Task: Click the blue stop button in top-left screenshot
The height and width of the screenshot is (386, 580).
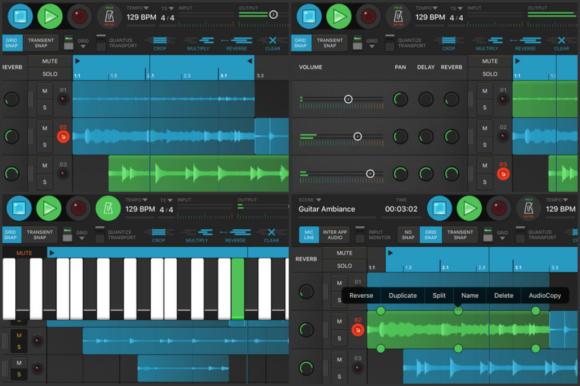Action: [20, 16]
